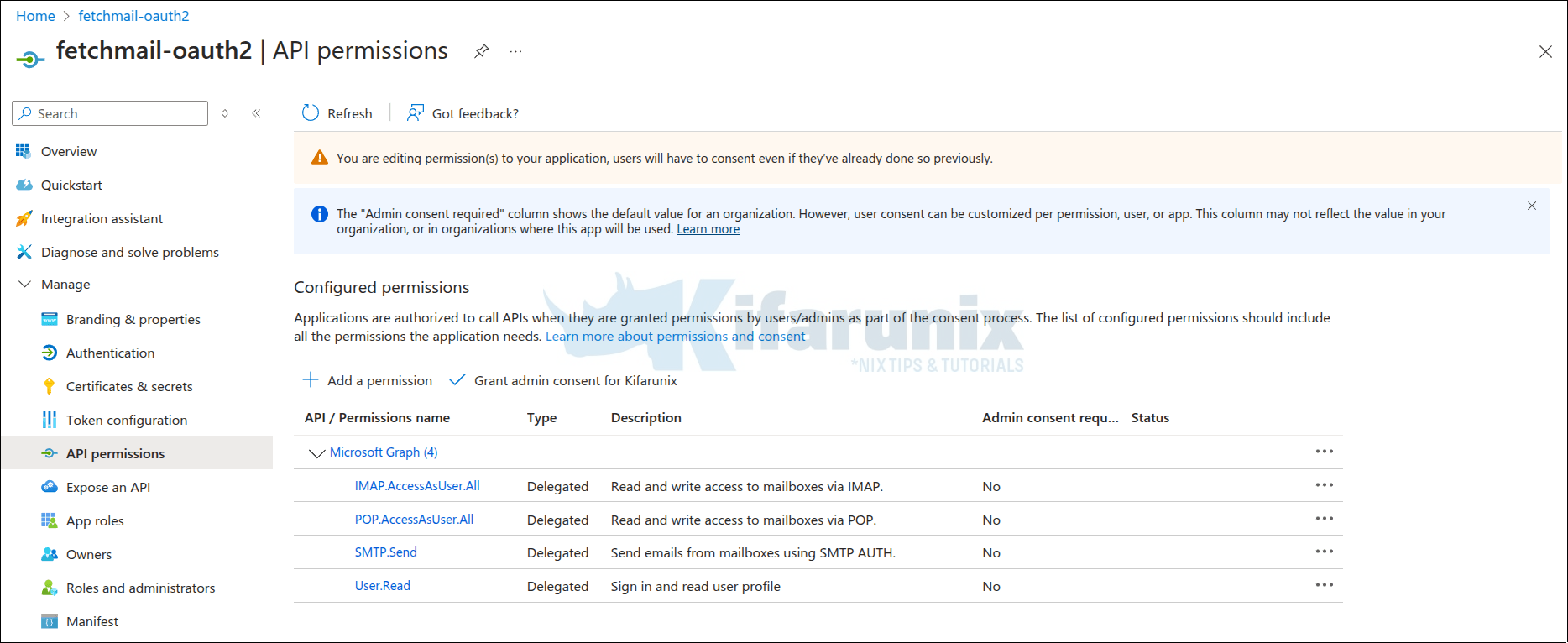Open the IMAP.AccessAsUser.All permission link
This screenshot has width=1568, height=643.
click(417, 486)
